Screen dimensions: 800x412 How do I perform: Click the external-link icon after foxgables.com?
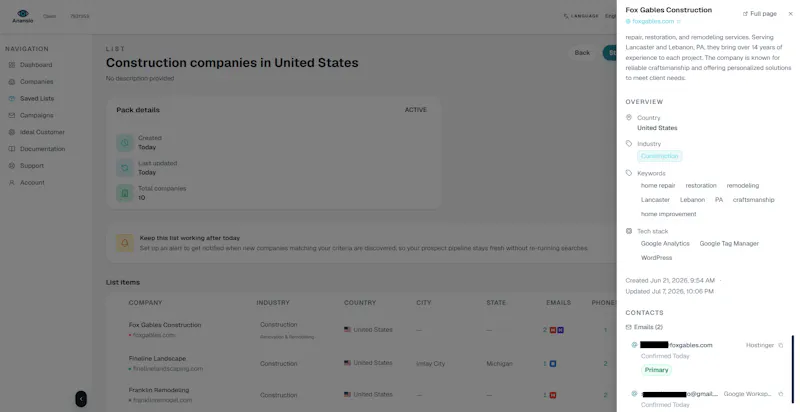(679, 21)
